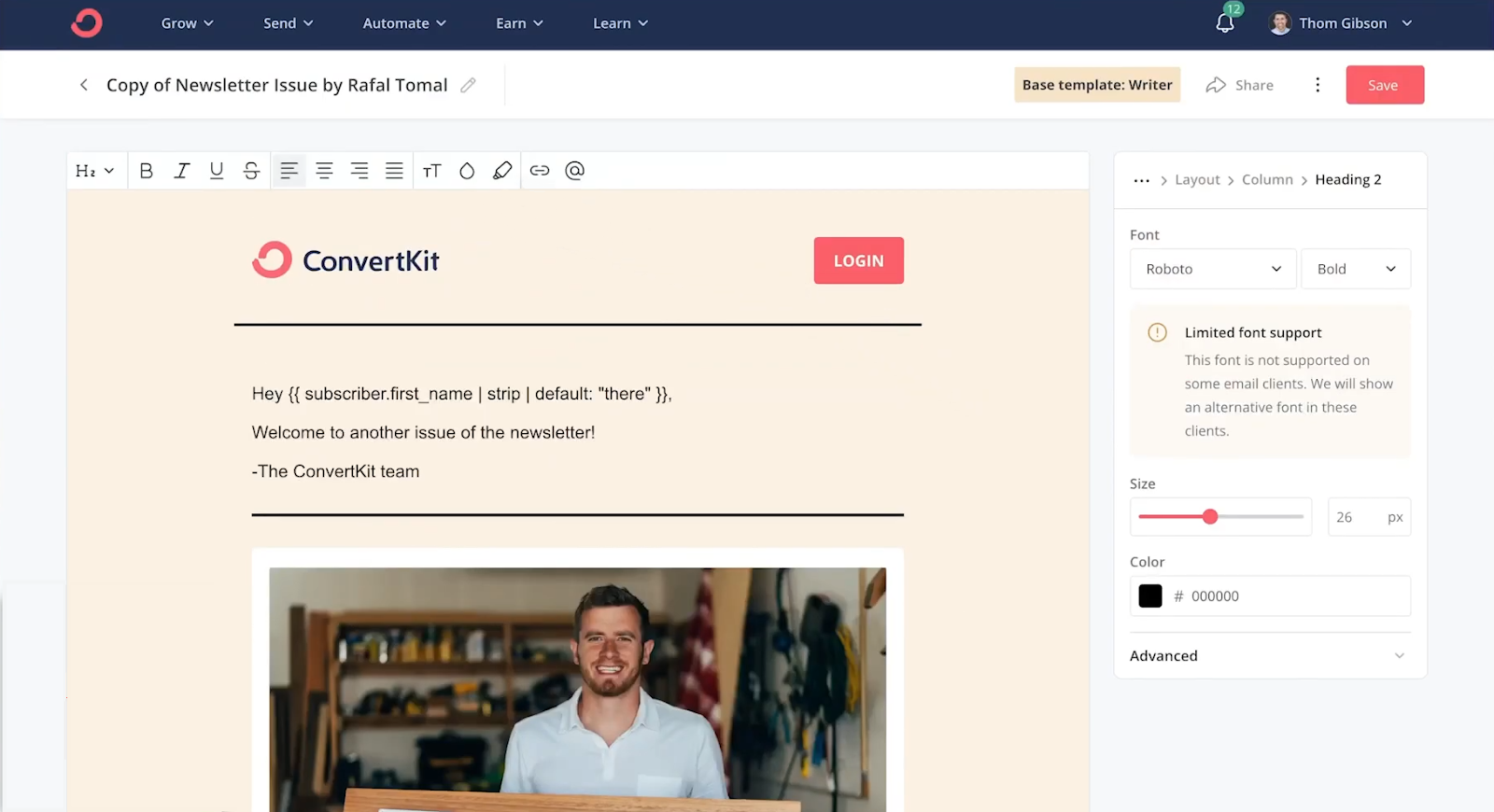Toggle underline formatting
Screen dimensions: 1494x812
point(217,171)
